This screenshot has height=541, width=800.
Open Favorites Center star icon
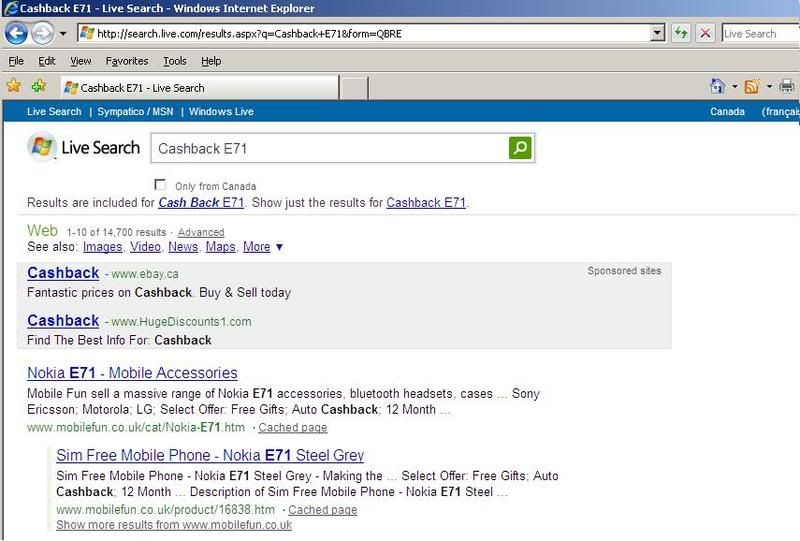point(14,86)
